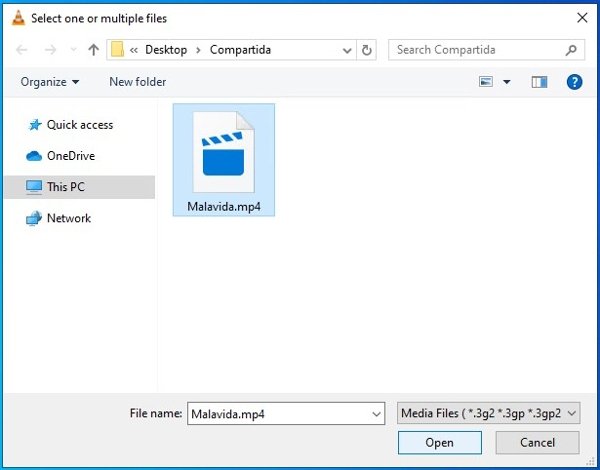Click the File name input field
This screenshot has width=600, height=470.
(x=286, y=414)
